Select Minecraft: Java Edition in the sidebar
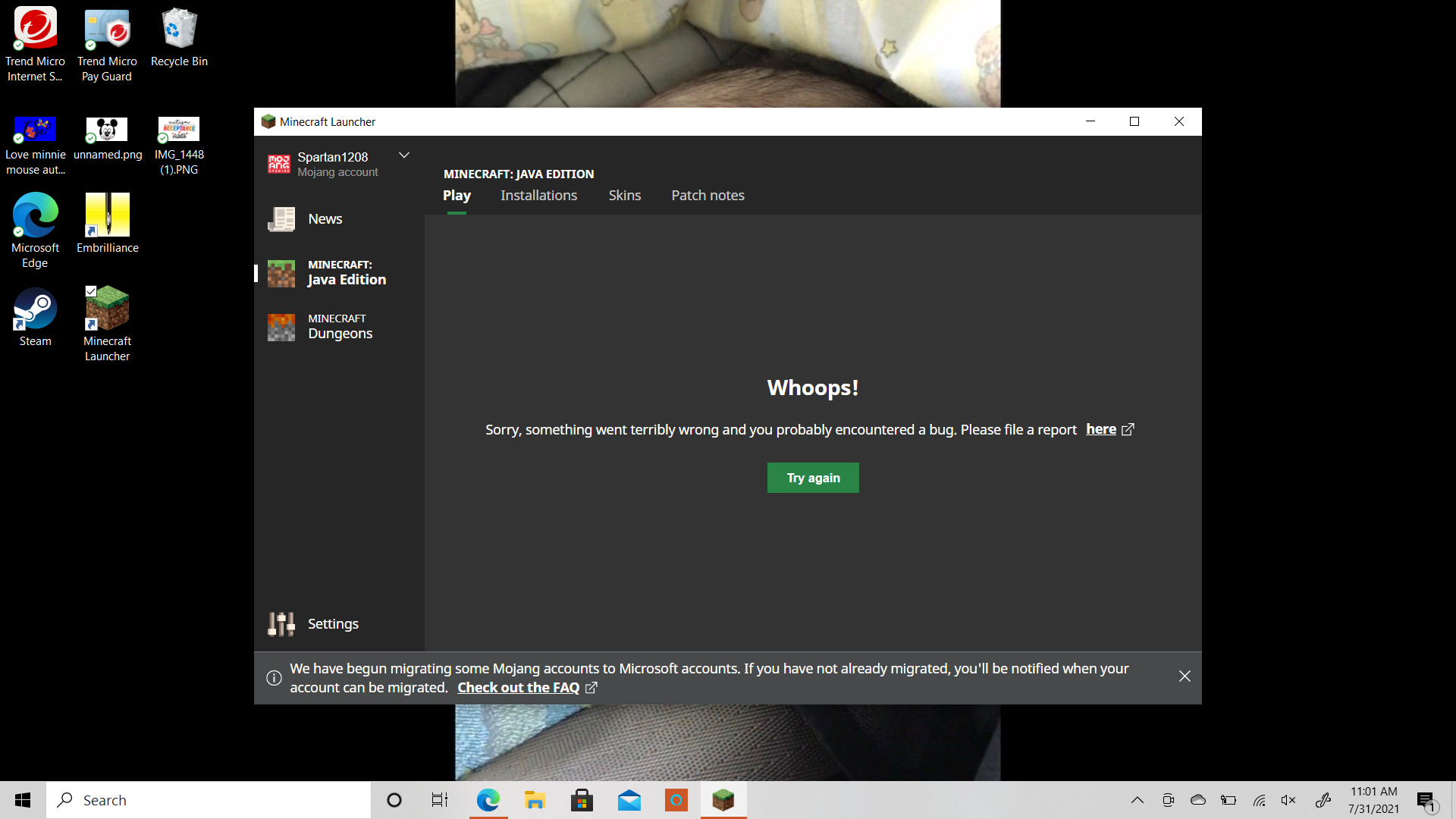This screenshot has width=1456, height=819. [x=339, y=273]
